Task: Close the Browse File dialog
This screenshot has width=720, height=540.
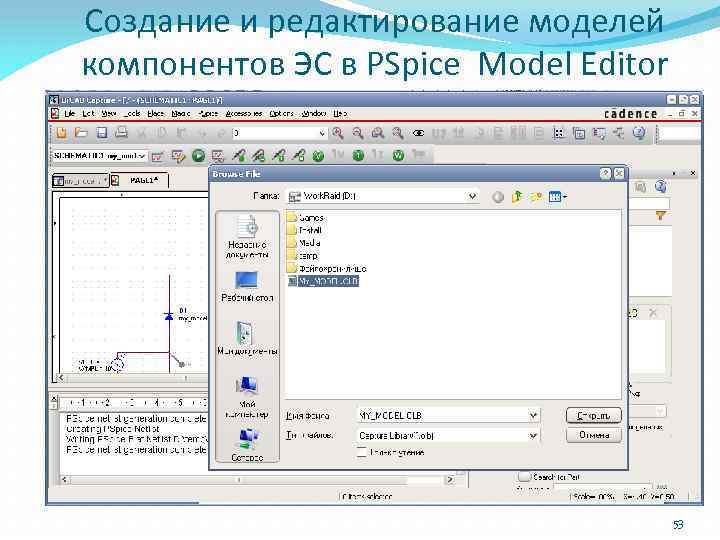Action: 619,174
